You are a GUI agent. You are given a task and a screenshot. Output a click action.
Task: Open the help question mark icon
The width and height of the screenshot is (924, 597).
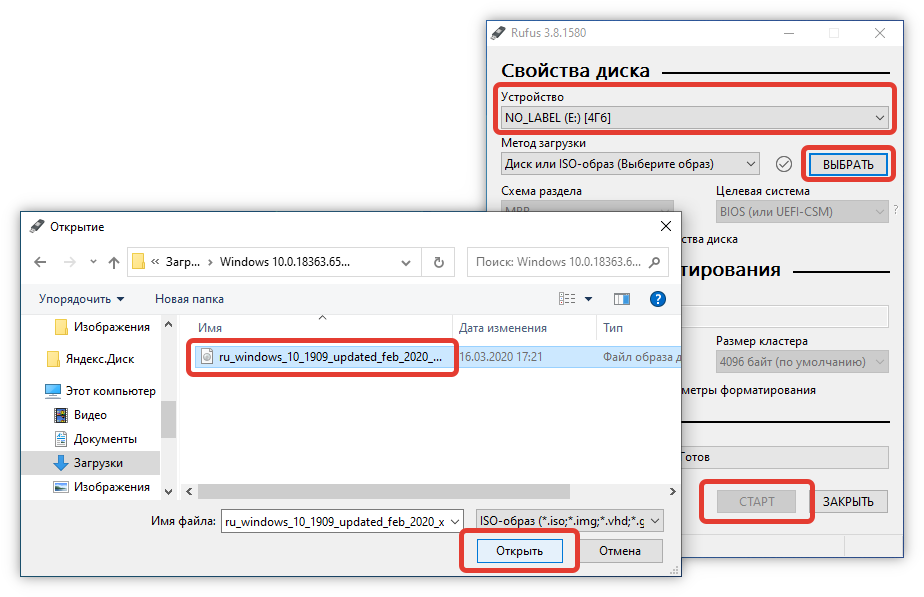657,299
